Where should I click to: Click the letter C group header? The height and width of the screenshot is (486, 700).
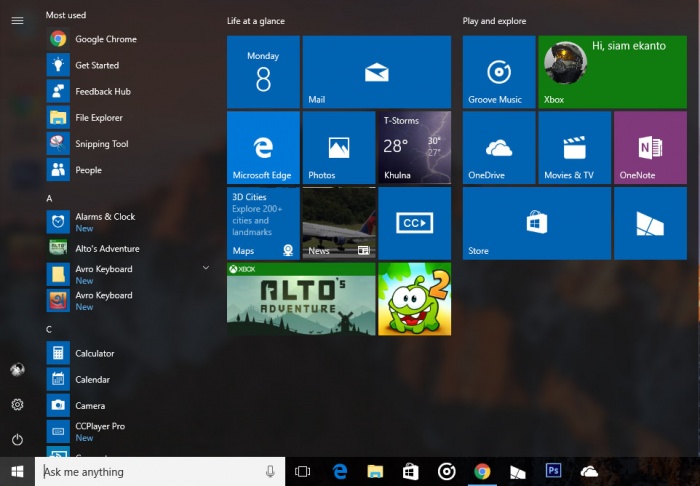(x=49, y=329)
